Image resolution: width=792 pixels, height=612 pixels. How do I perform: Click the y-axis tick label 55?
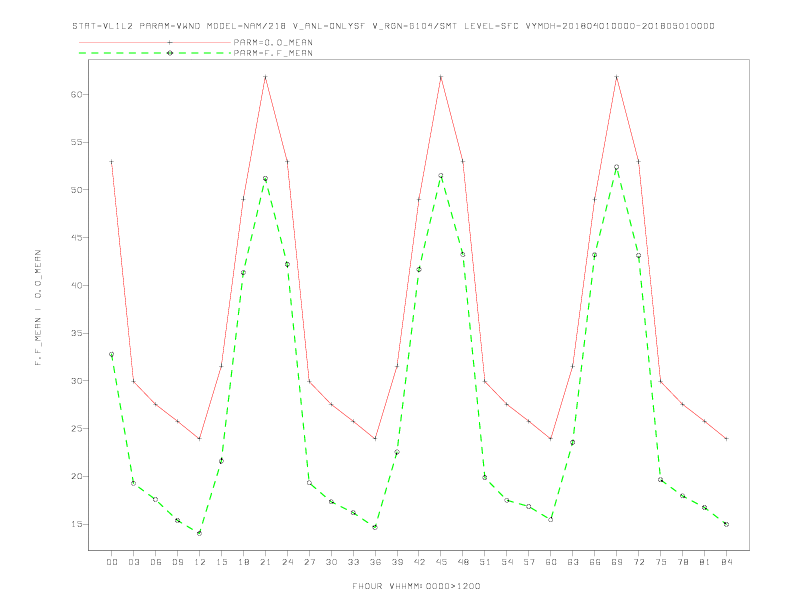pos(77,142)
